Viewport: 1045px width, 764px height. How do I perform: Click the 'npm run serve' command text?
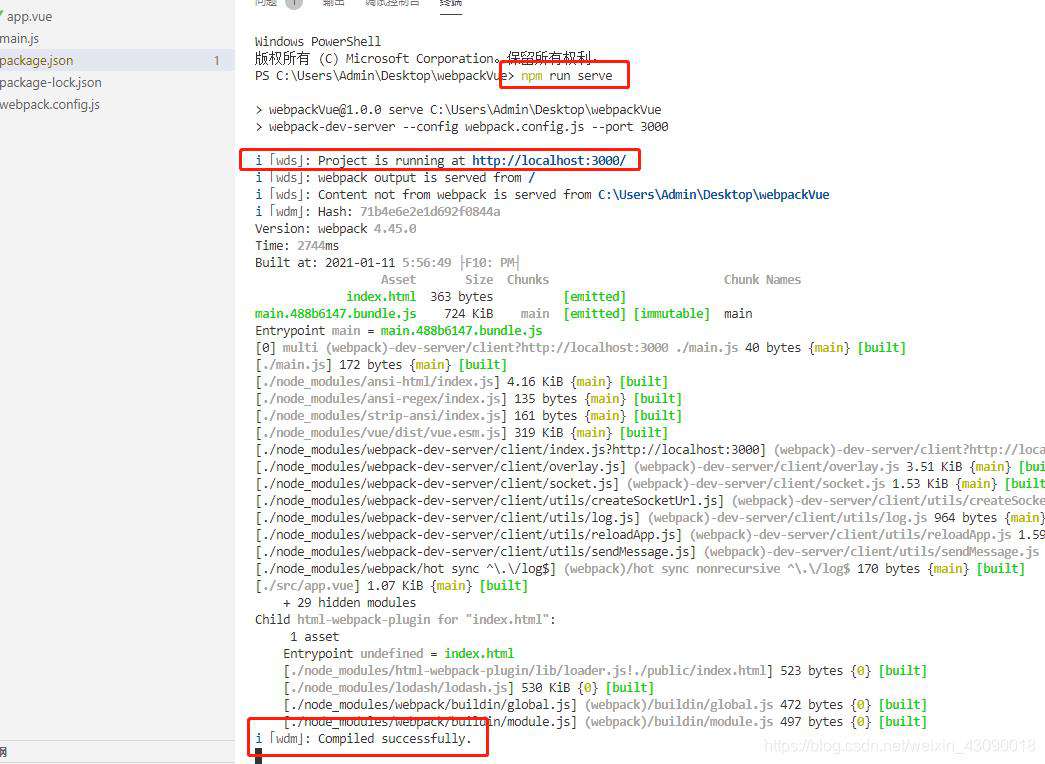(x=566, y=75)
